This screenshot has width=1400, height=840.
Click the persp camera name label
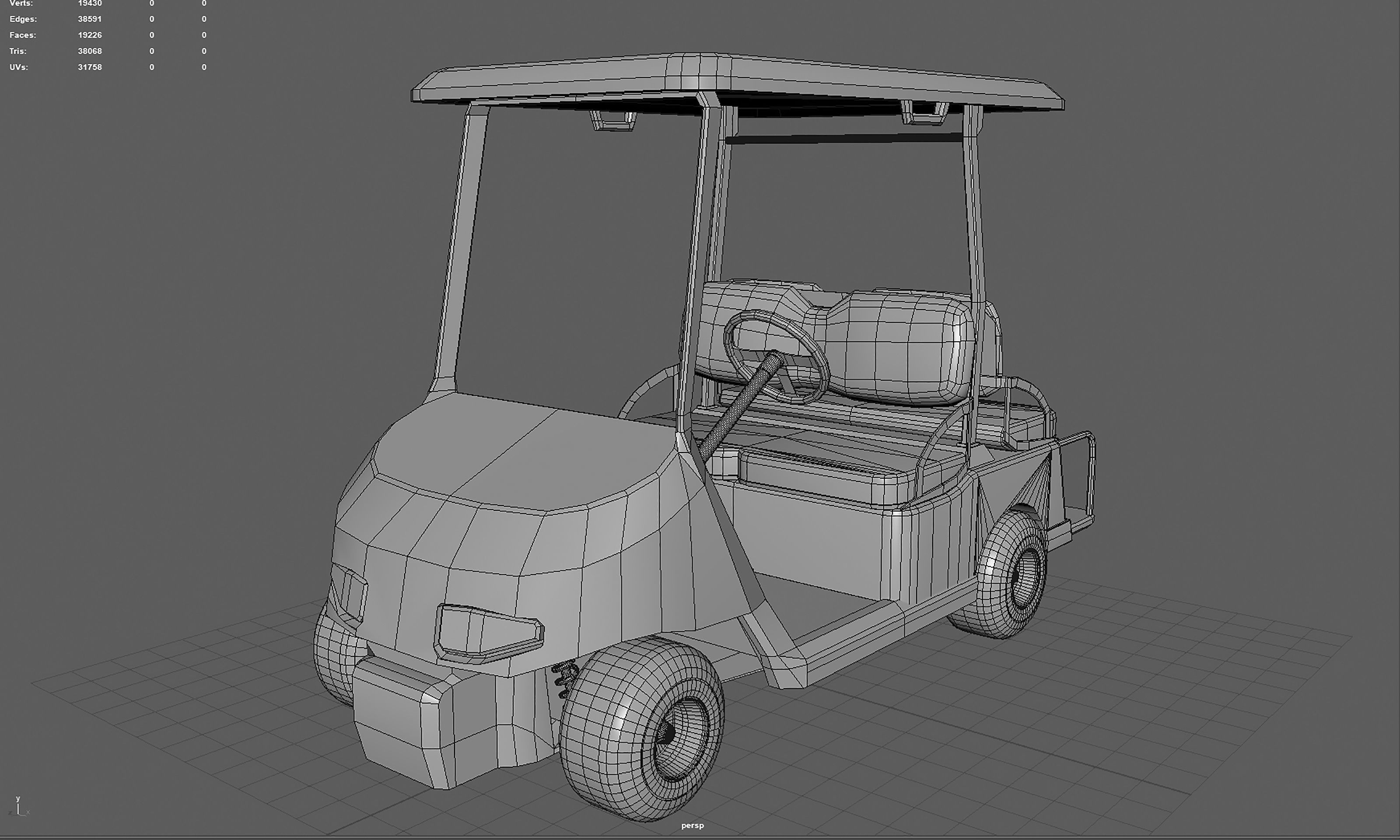692,825
